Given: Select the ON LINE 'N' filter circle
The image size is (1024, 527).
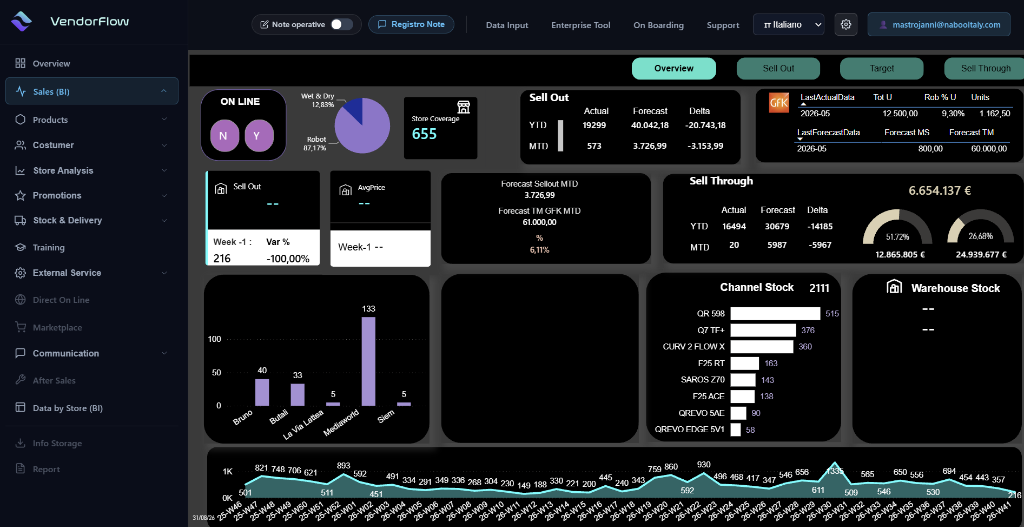Looking at the screenshot, I should click(224, 136).
